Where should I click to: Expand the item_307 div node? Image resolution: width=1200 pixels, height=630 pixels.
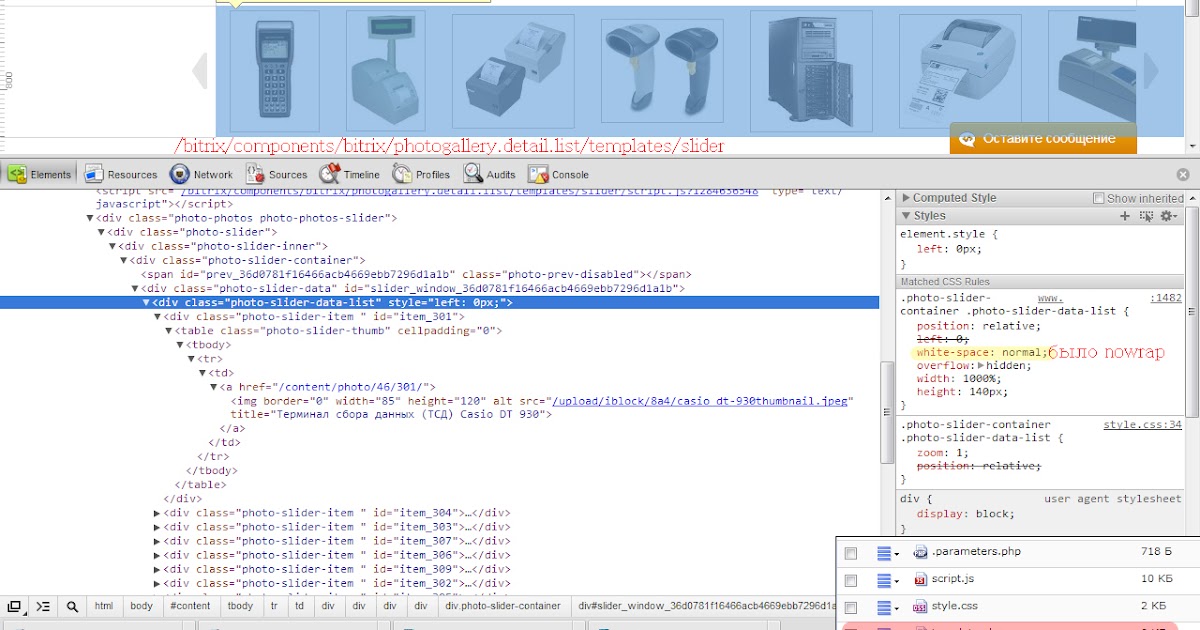[x=157, y=541]
